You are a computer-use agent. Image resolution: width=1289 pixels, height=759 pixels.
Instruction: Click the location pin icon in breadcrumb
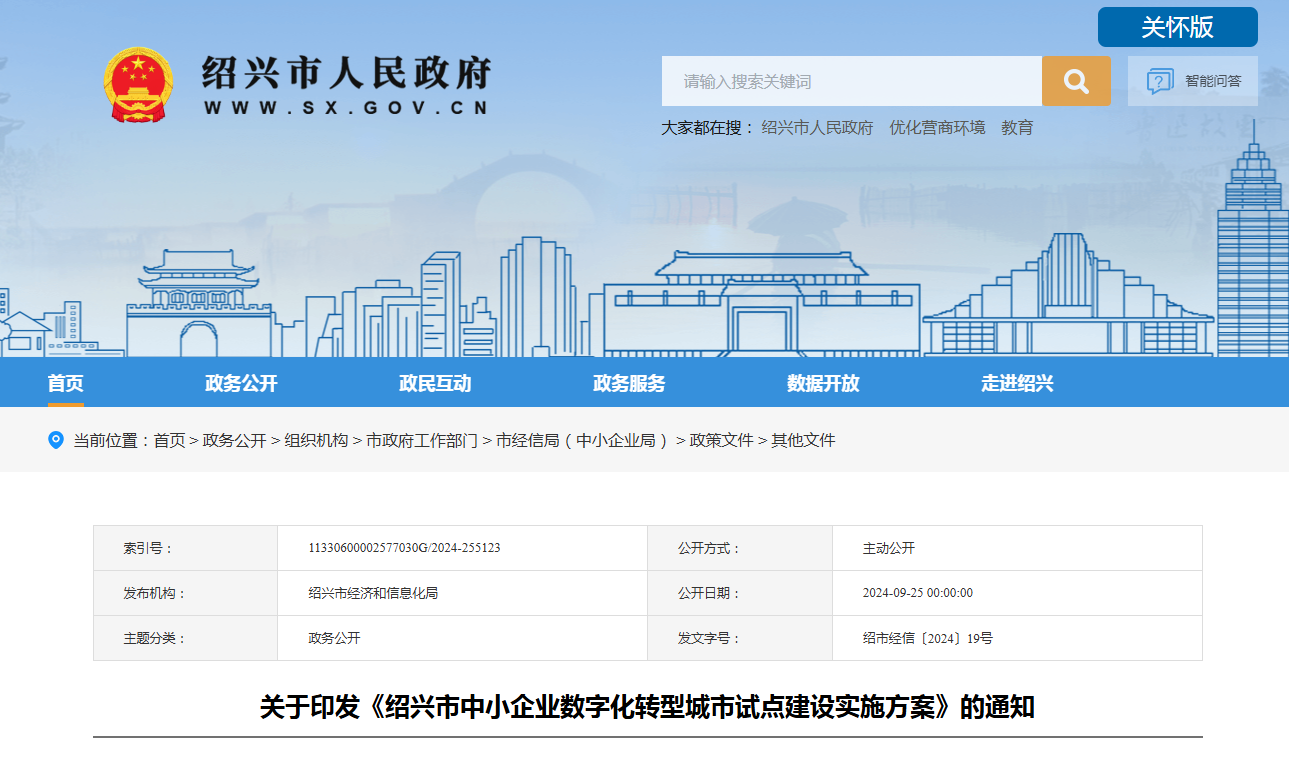click(56, 440)
